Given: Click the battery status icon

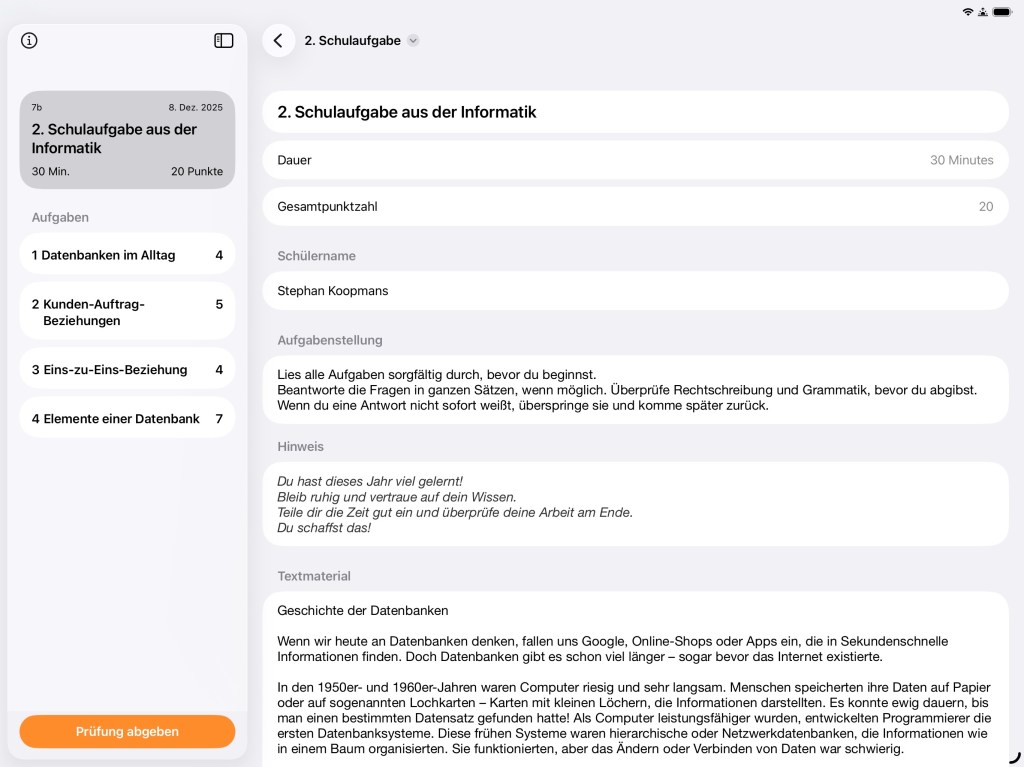Looking at the screenshot, I should click(1002, 11).
